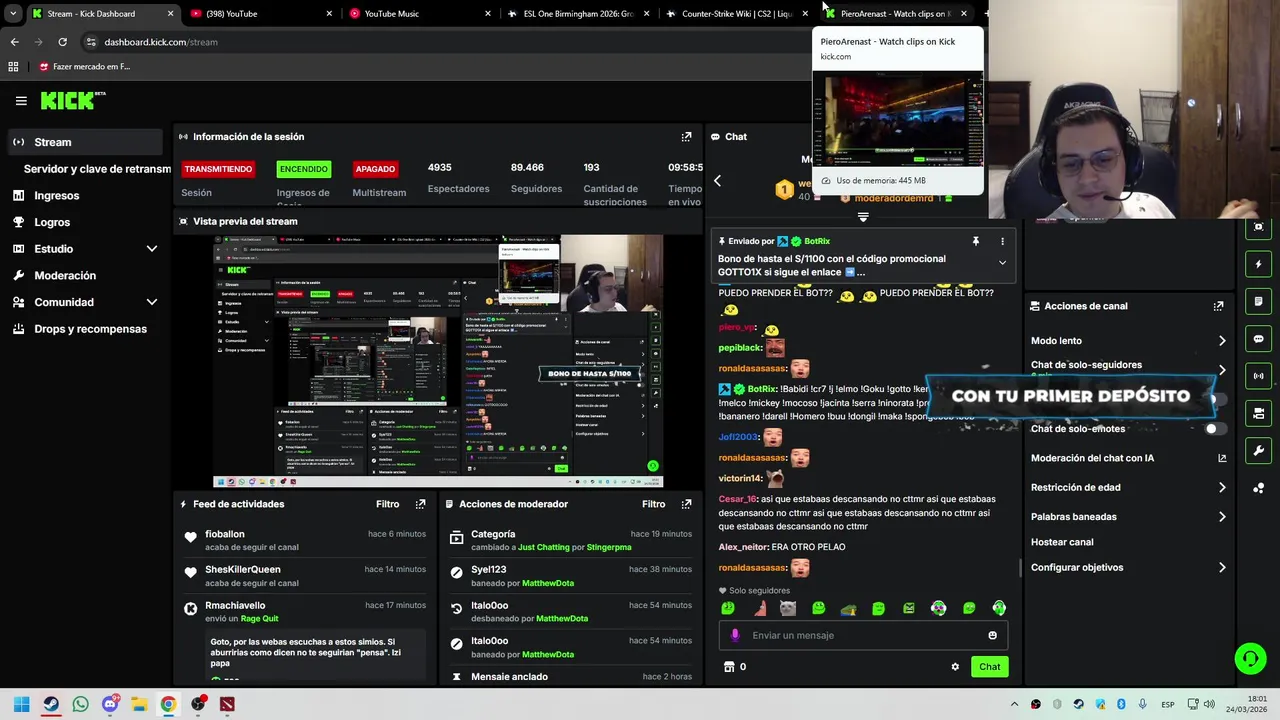Click Filtro in Feed de actividades
This screenshot has width=1280, height=720.
[387, 504]
